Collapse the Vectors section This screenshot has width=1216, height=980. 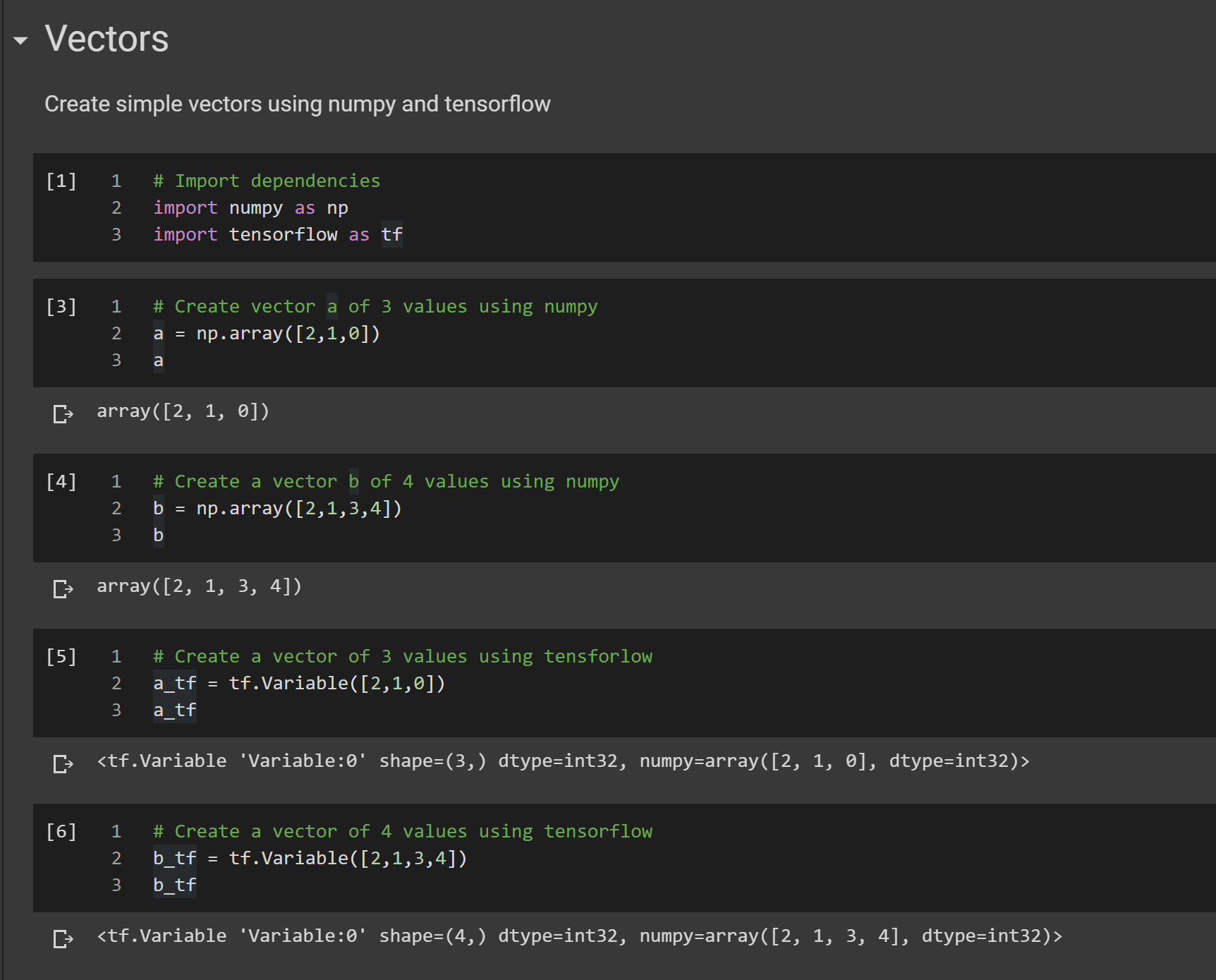coord(20,41)
